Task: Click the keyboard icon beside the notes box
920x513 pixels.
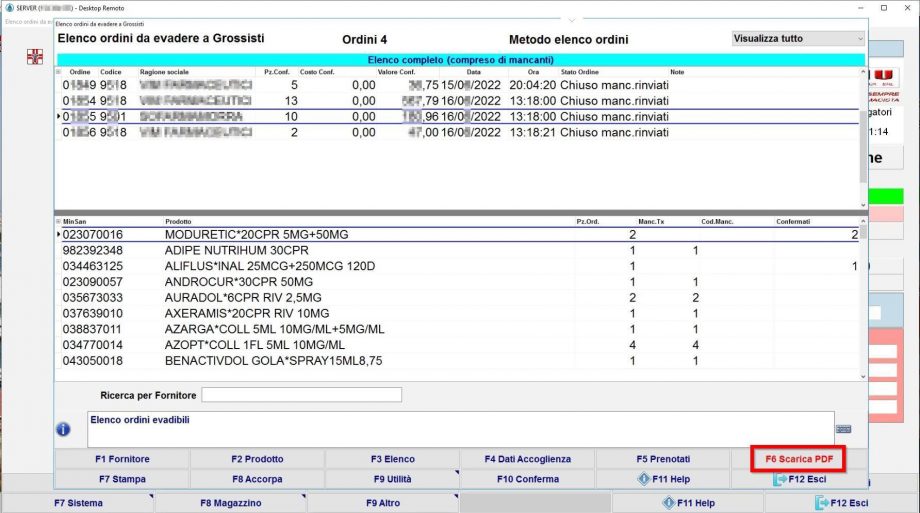Action: pyautogui.click(x=843, y=428)
